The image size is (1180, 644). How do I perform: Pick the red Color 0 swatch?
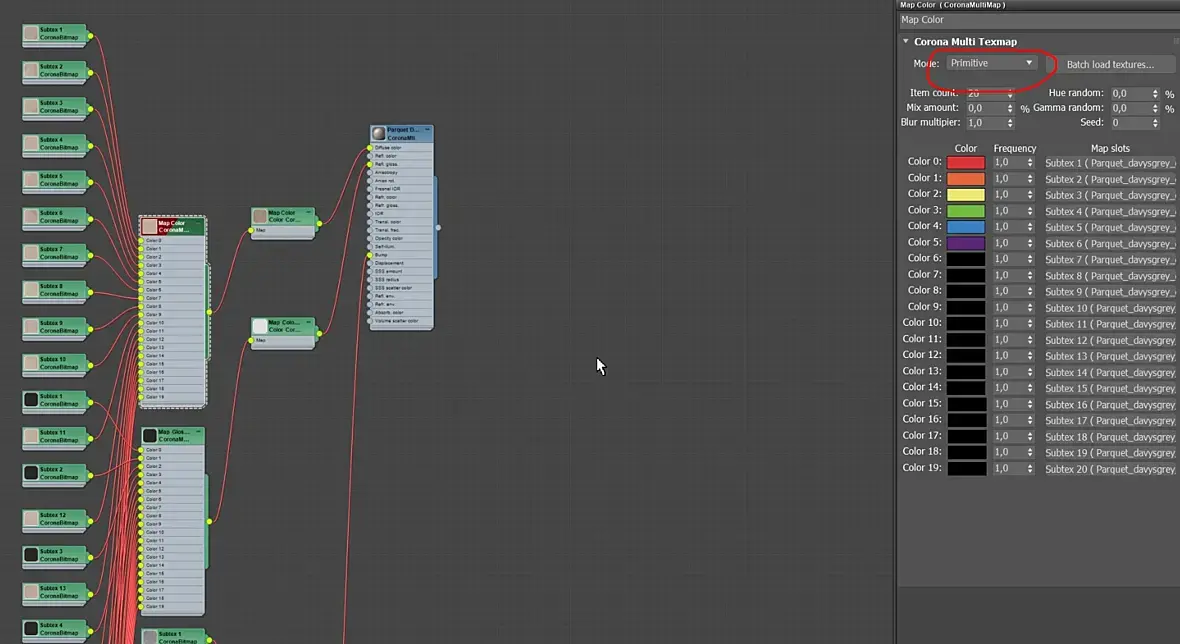coord(966,163)
